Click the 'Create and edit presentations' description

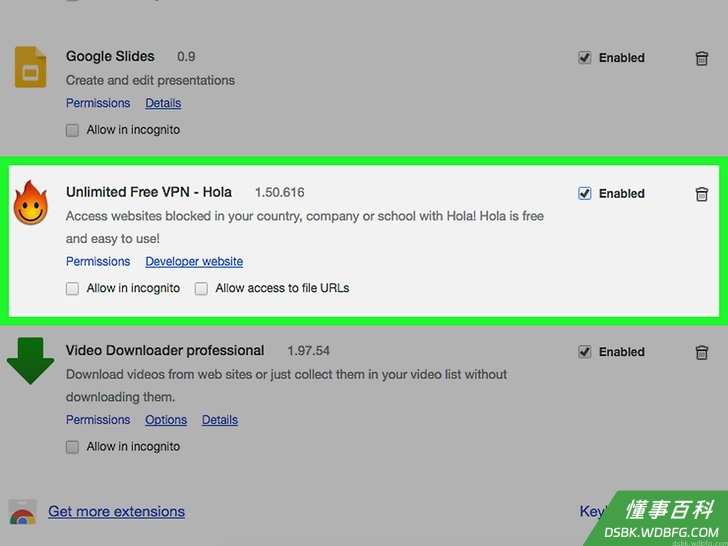(x=150, y=80)
